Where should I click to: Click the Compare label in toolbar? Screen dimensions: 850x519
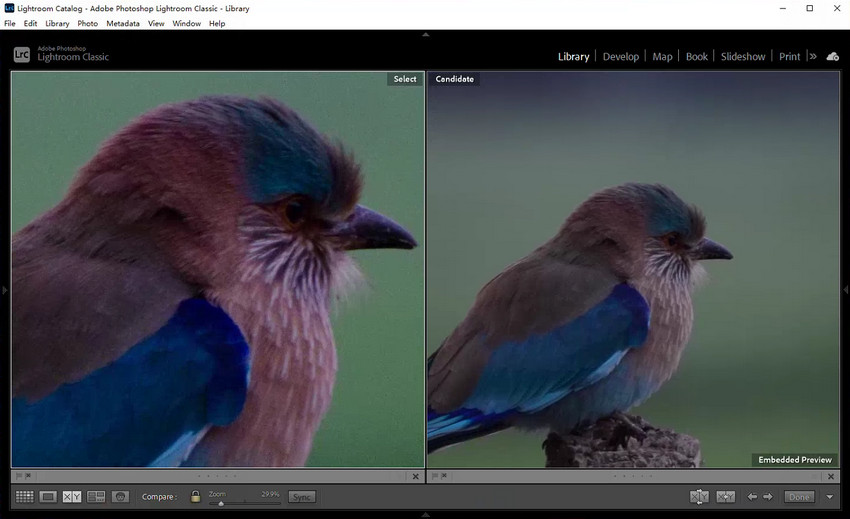tap(159, 496)
